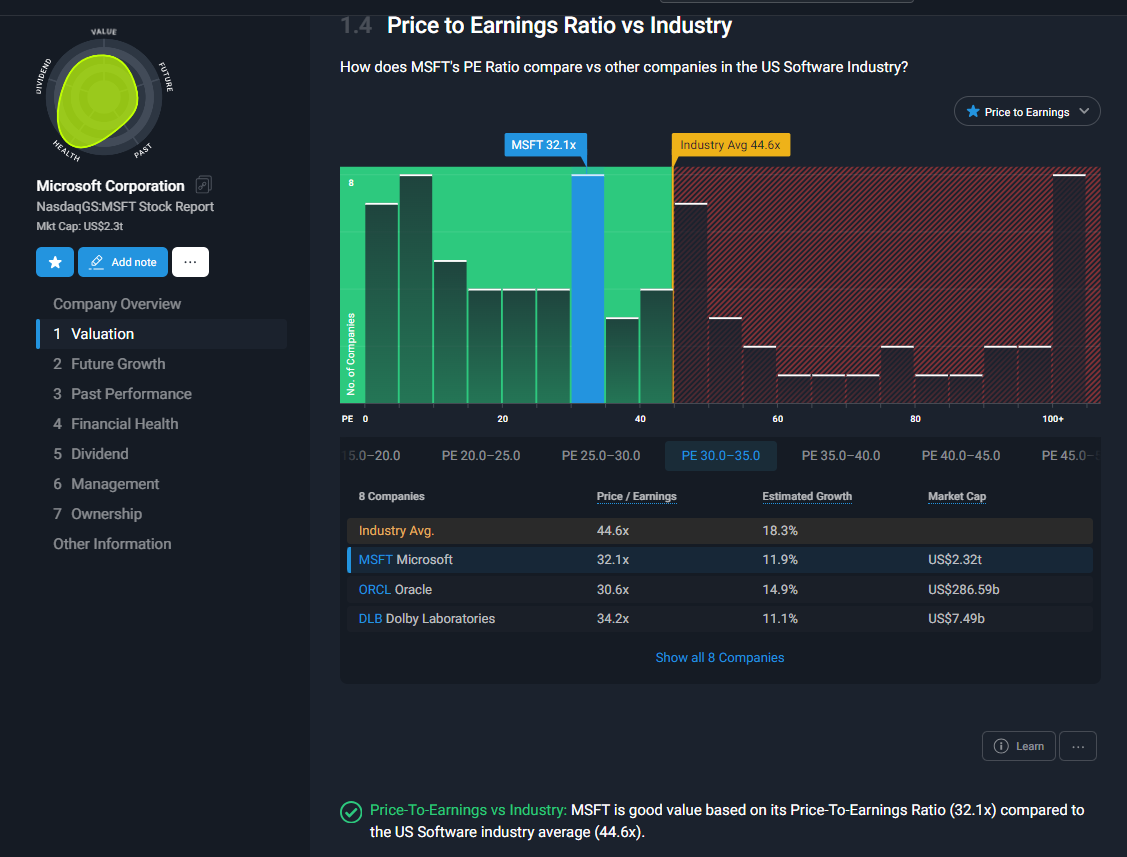Click the 100+ PE histogram bar
Viewport: 1127px width, 857px height.
point(1069,289)
